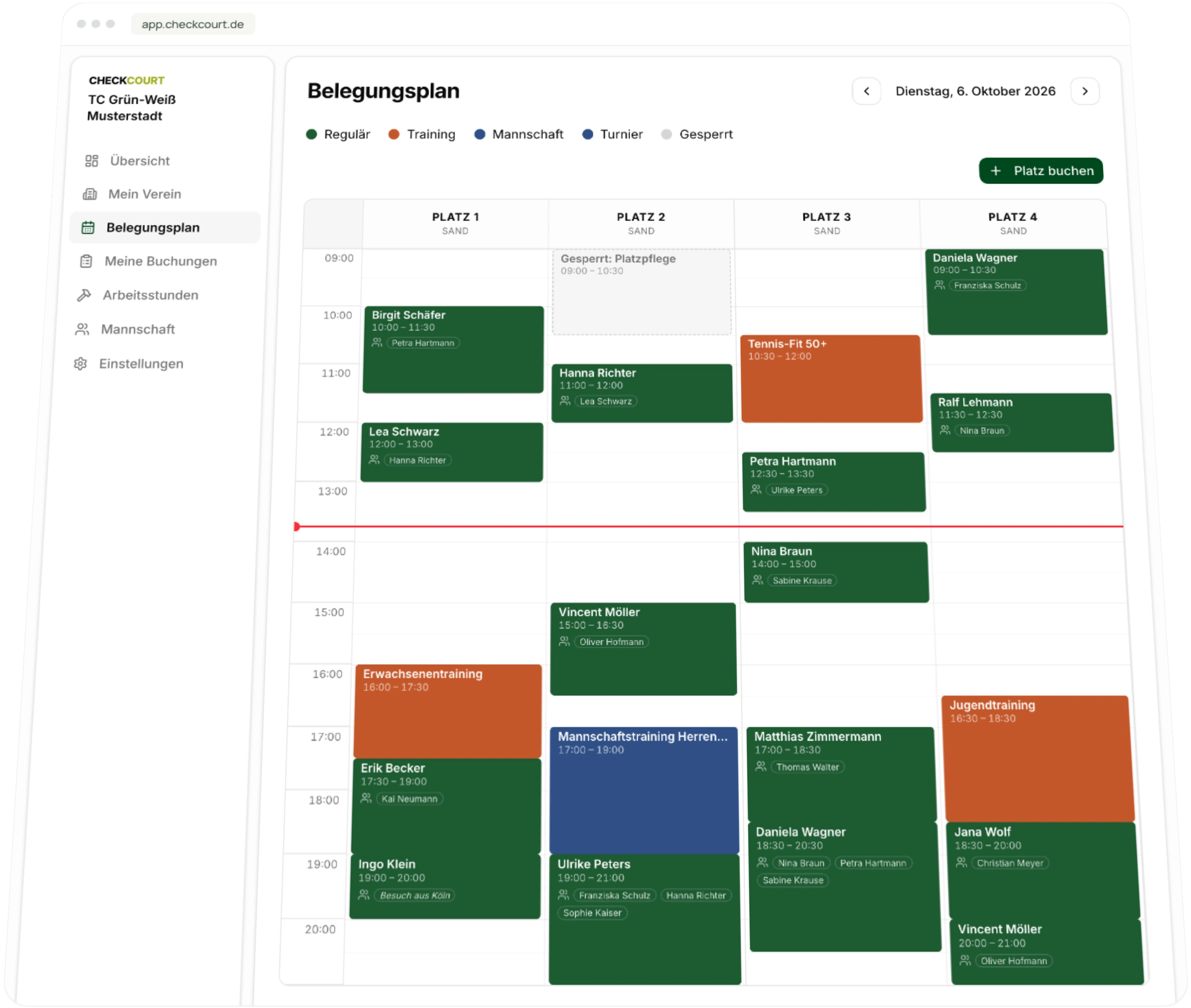Click the CheckCourt logo
This screenshot has width=1191, height=1008.
pos(126,81)
